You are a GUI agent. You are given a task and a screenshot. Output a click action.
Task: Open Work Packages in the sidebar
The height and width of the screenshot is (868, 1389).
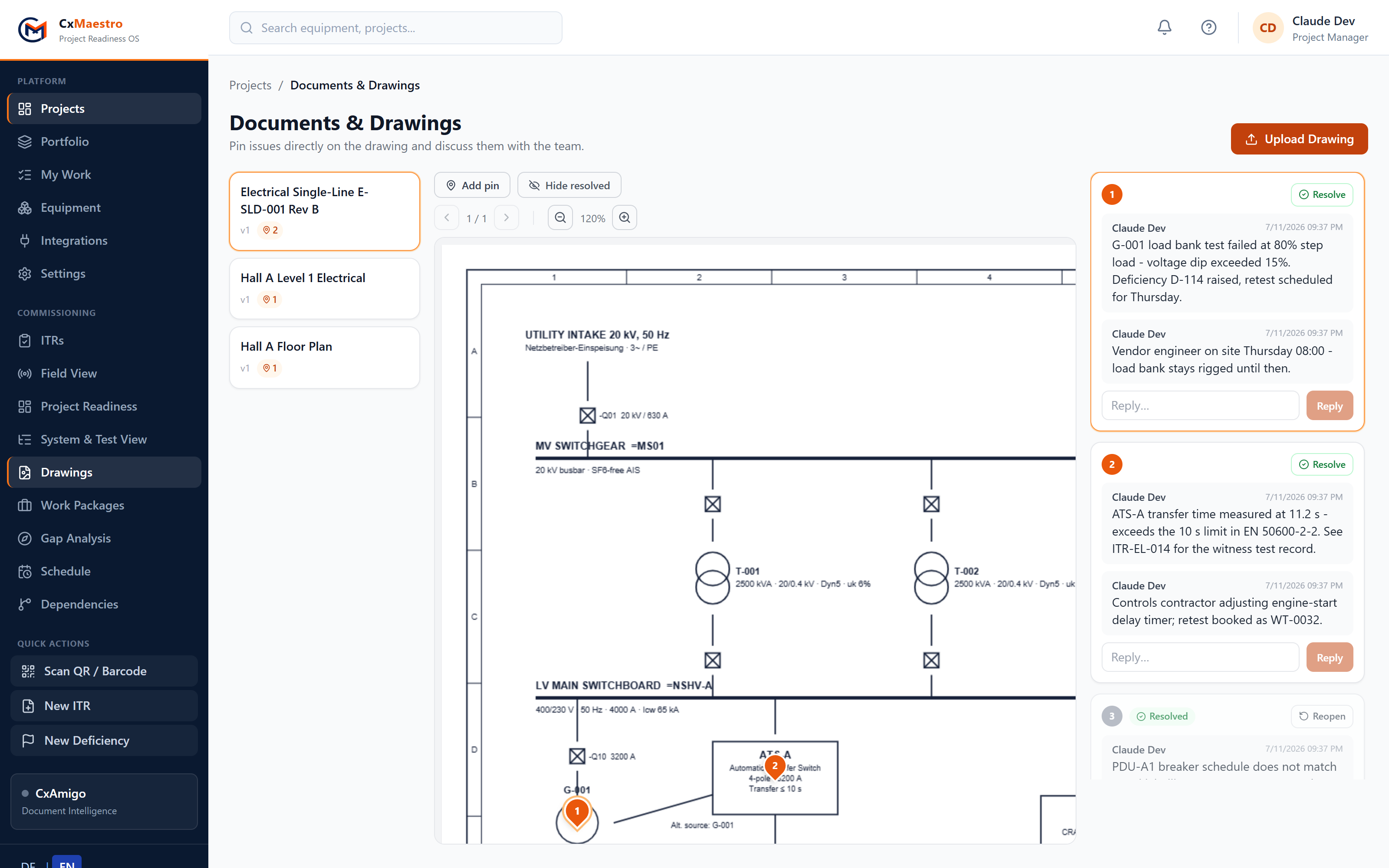pos(104,505)
